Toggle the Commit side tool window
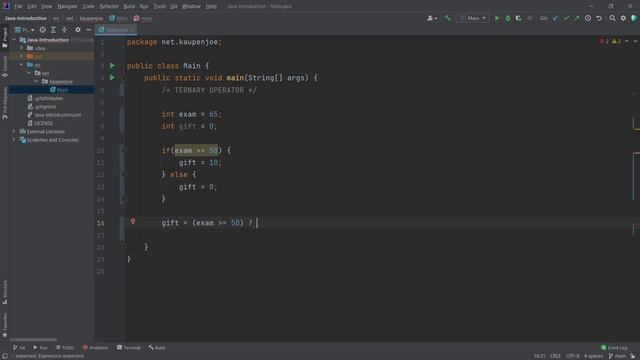Image resolution: width=640 pixels, height=360 pixels. point(5,67)
